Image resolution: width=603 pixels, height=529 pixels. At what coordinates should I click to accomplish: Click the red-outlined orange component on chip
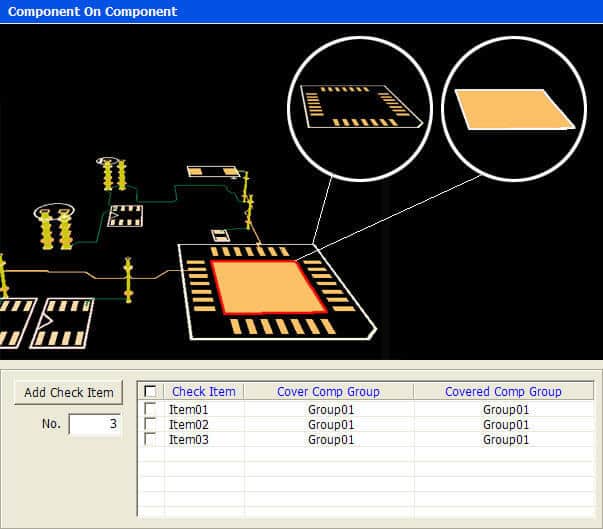point(268,288)
